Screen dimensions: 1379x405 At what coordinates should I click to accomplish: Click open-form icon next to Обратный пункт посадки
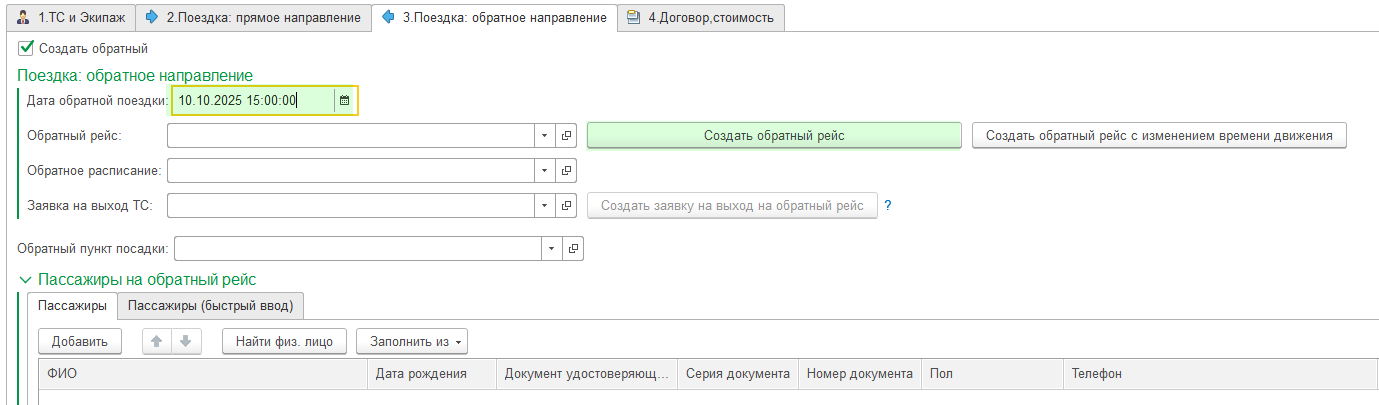573,248
